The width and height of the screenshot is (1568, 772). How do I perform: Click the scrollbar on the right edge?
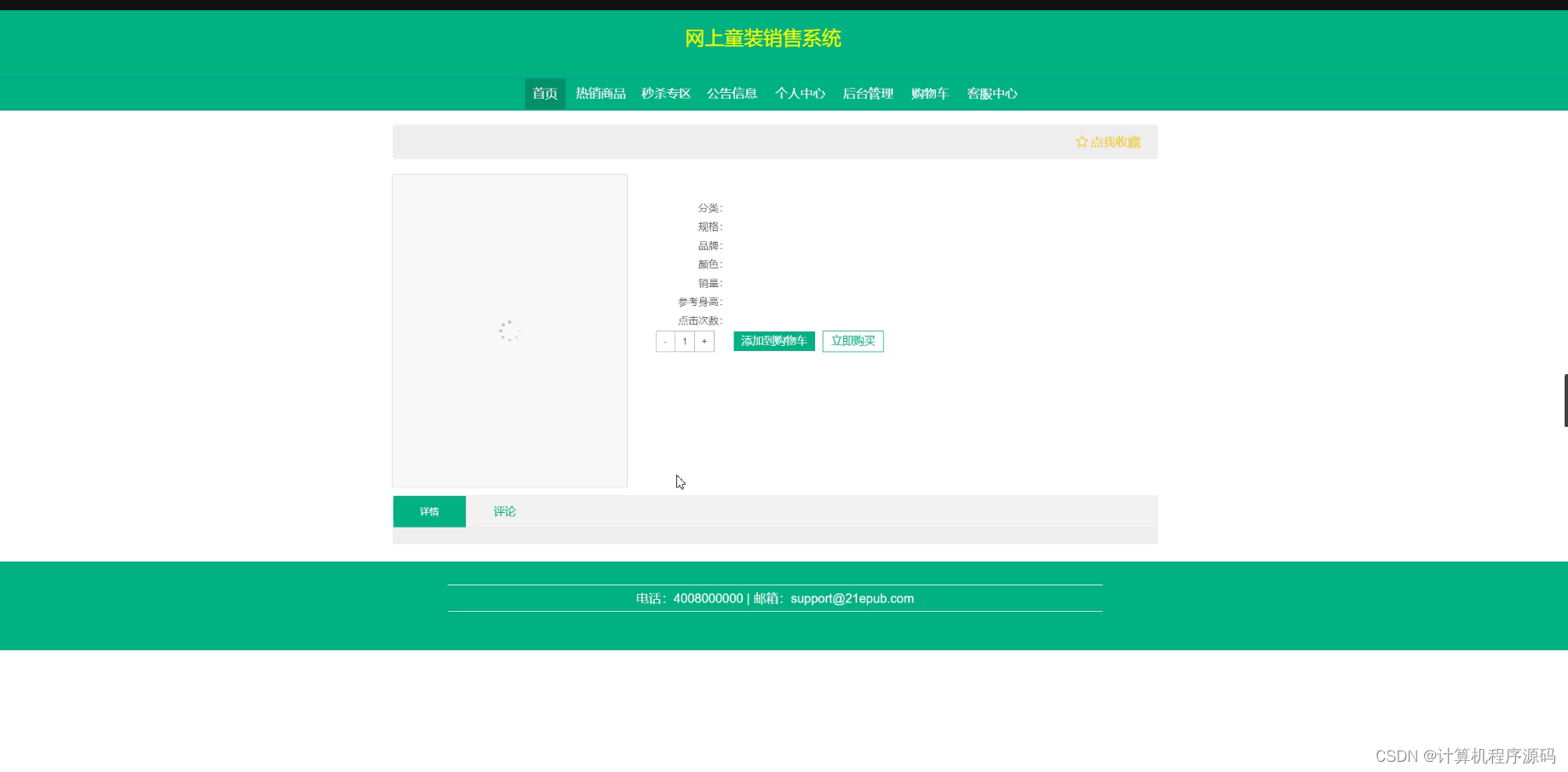point(1565,399)
